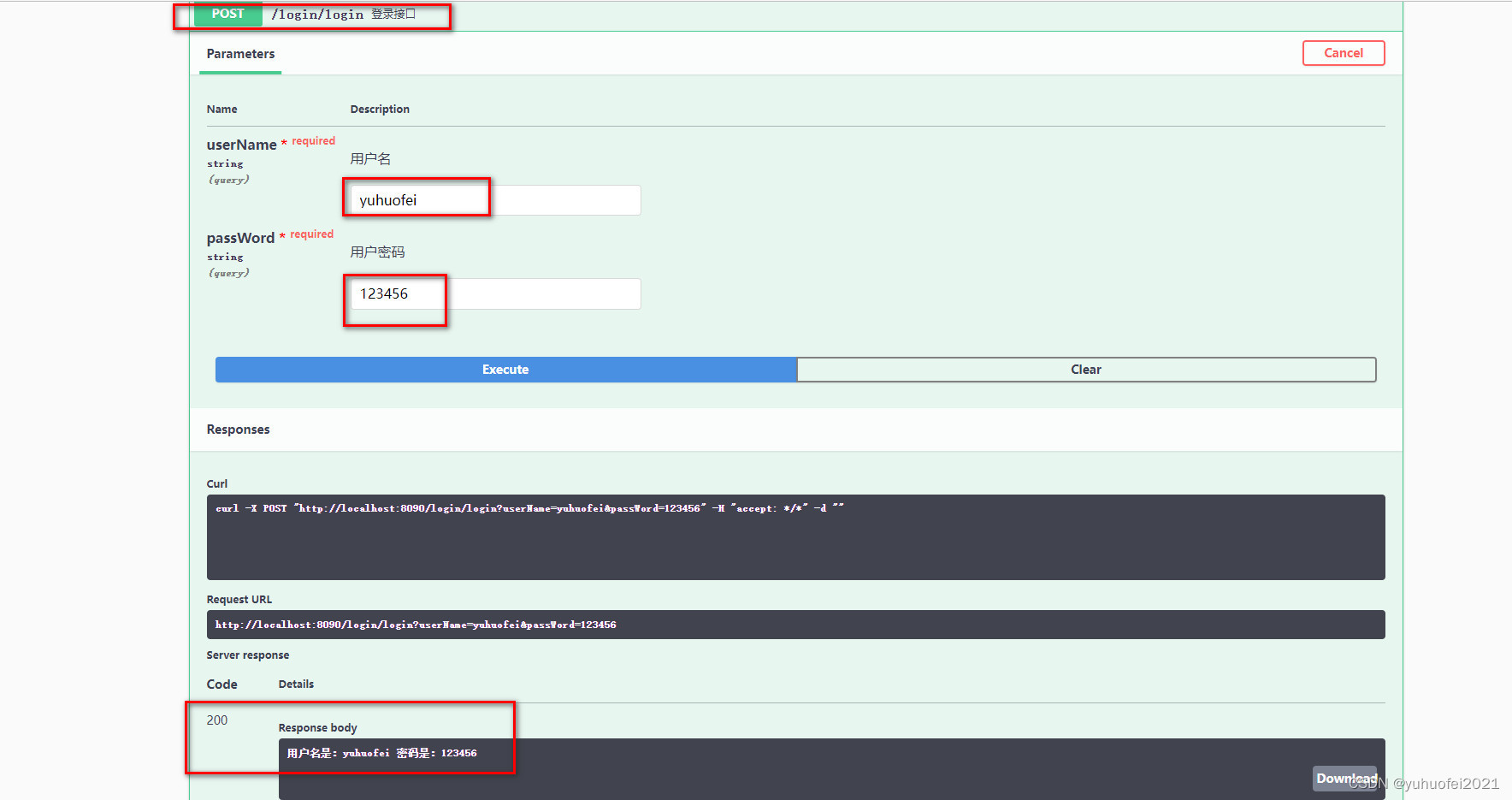Click the green POST method badge
Screen dimensions: 1512x800
click(227, 14)
